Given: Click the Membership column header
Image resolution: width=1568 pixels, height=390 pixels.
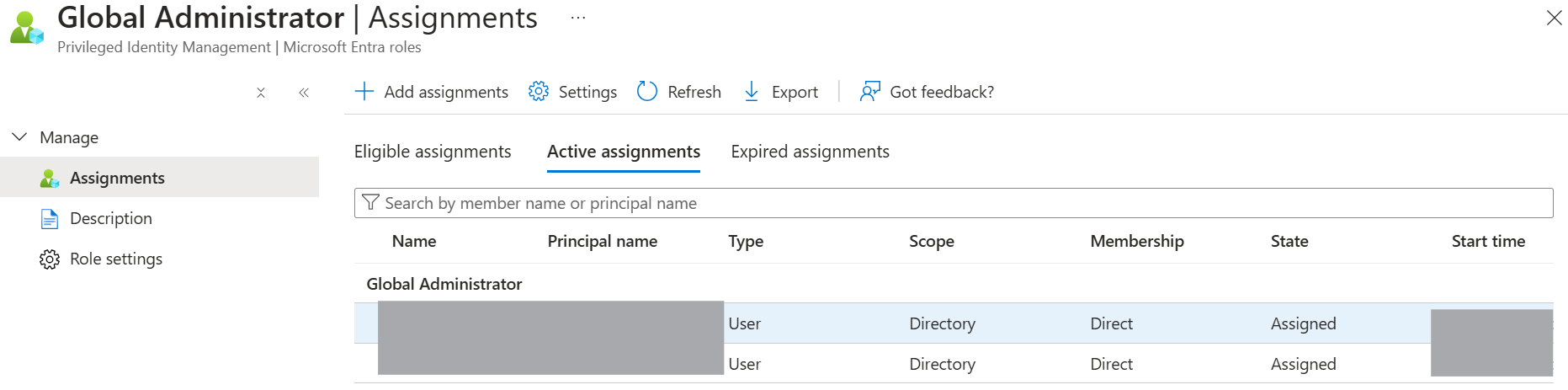Looking at the screenshot, I should tap(1137, 241).
